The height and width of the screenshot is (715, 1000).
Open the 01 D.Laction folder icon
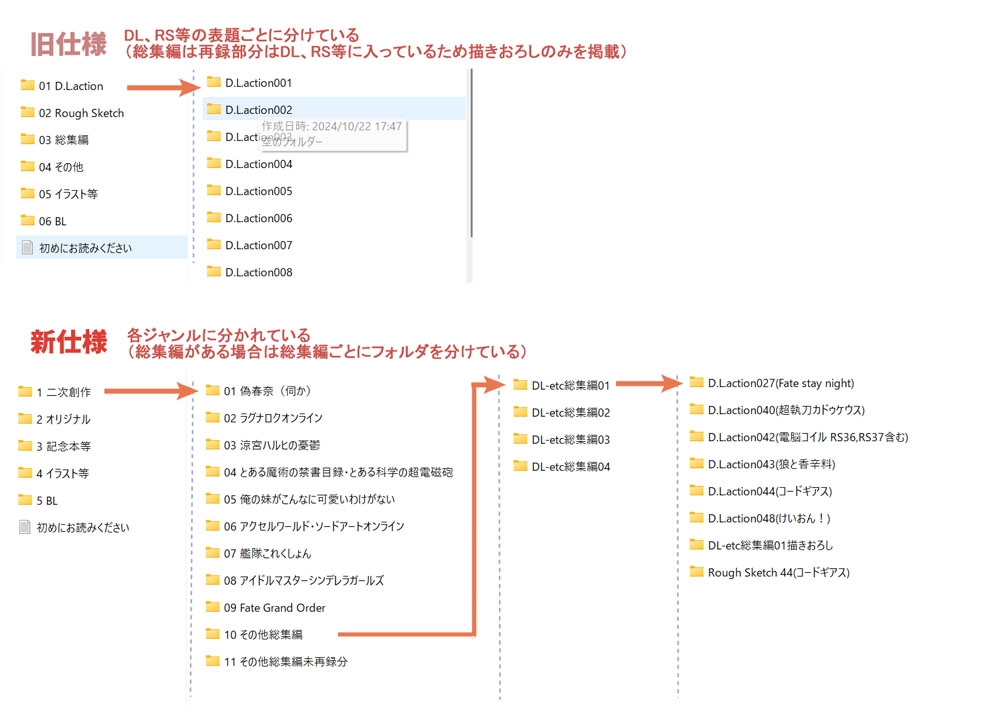27,85
